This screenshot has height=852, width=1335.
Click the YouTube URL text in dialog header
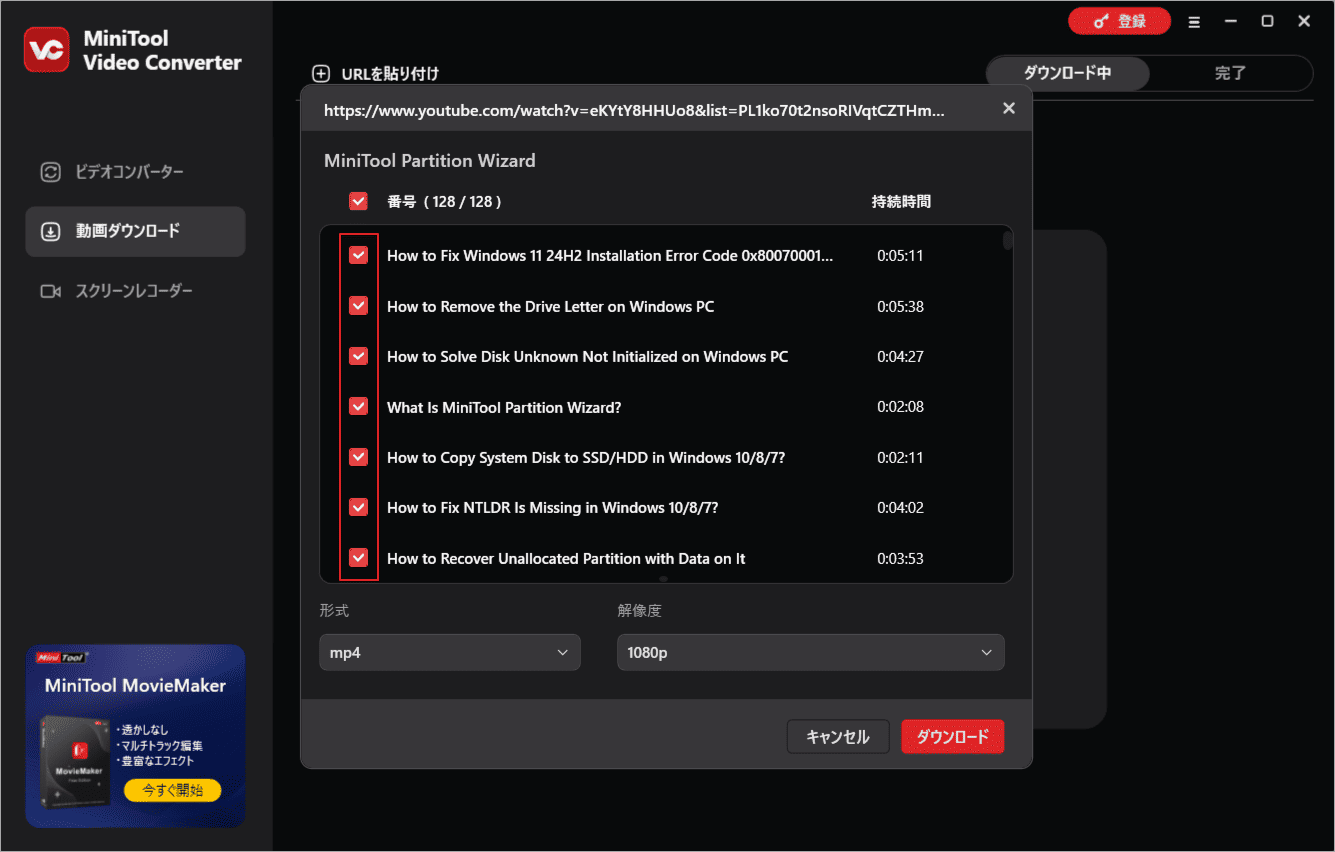633,110
